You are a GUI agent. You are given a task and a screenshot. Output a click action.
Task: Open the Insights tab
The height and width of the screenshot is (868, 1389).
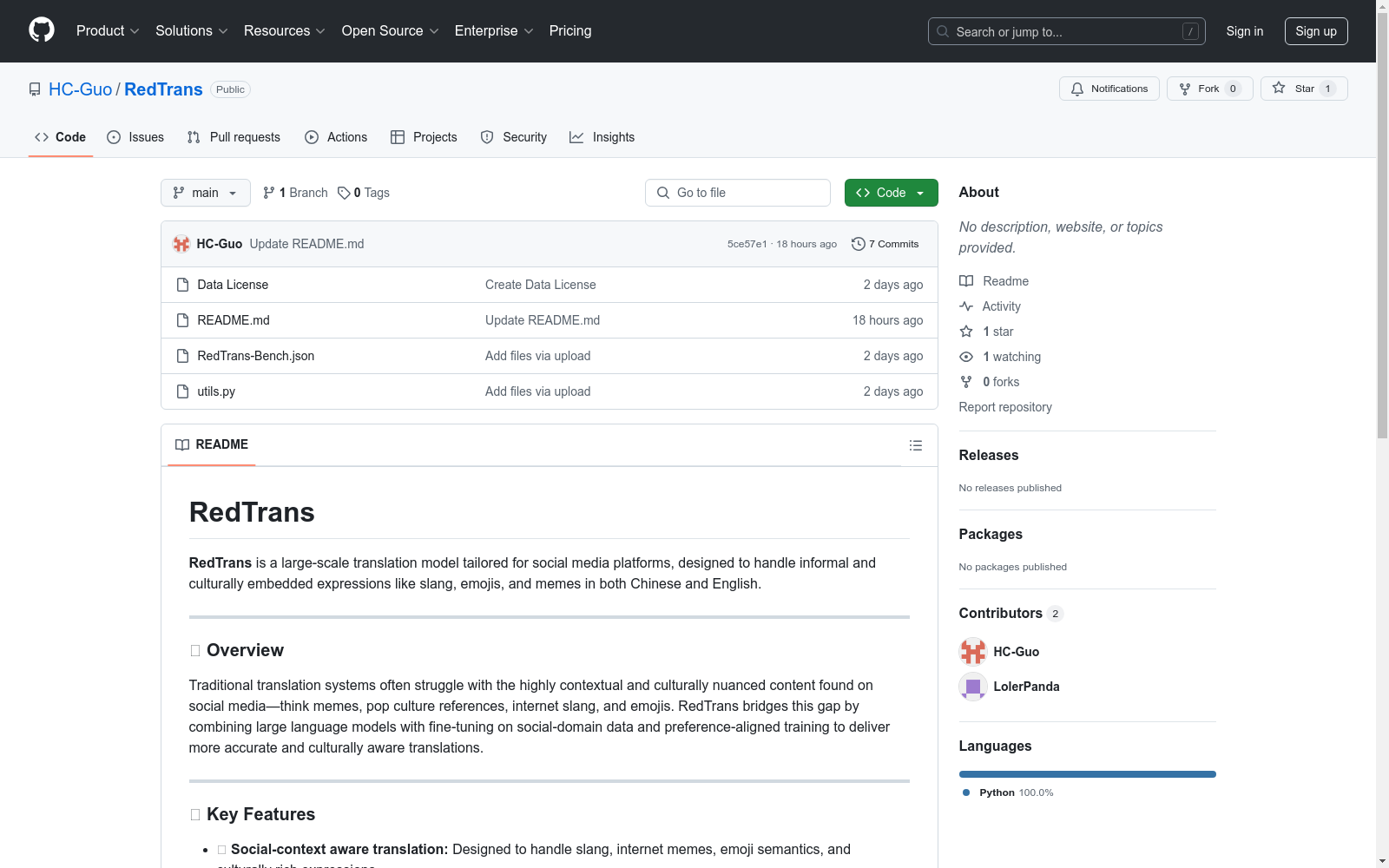coord(602,137)
